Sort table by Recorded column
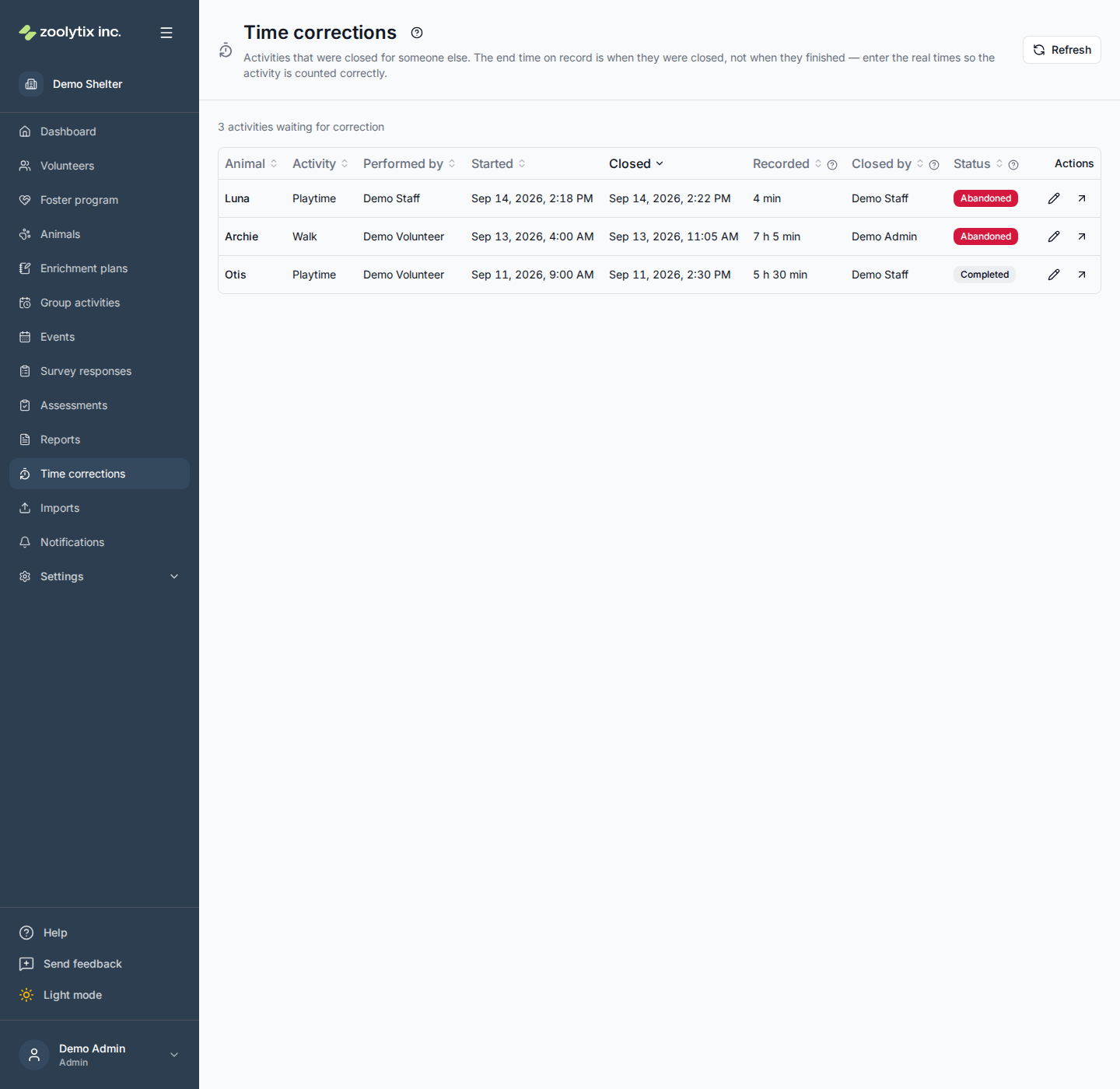 [786, 163]
